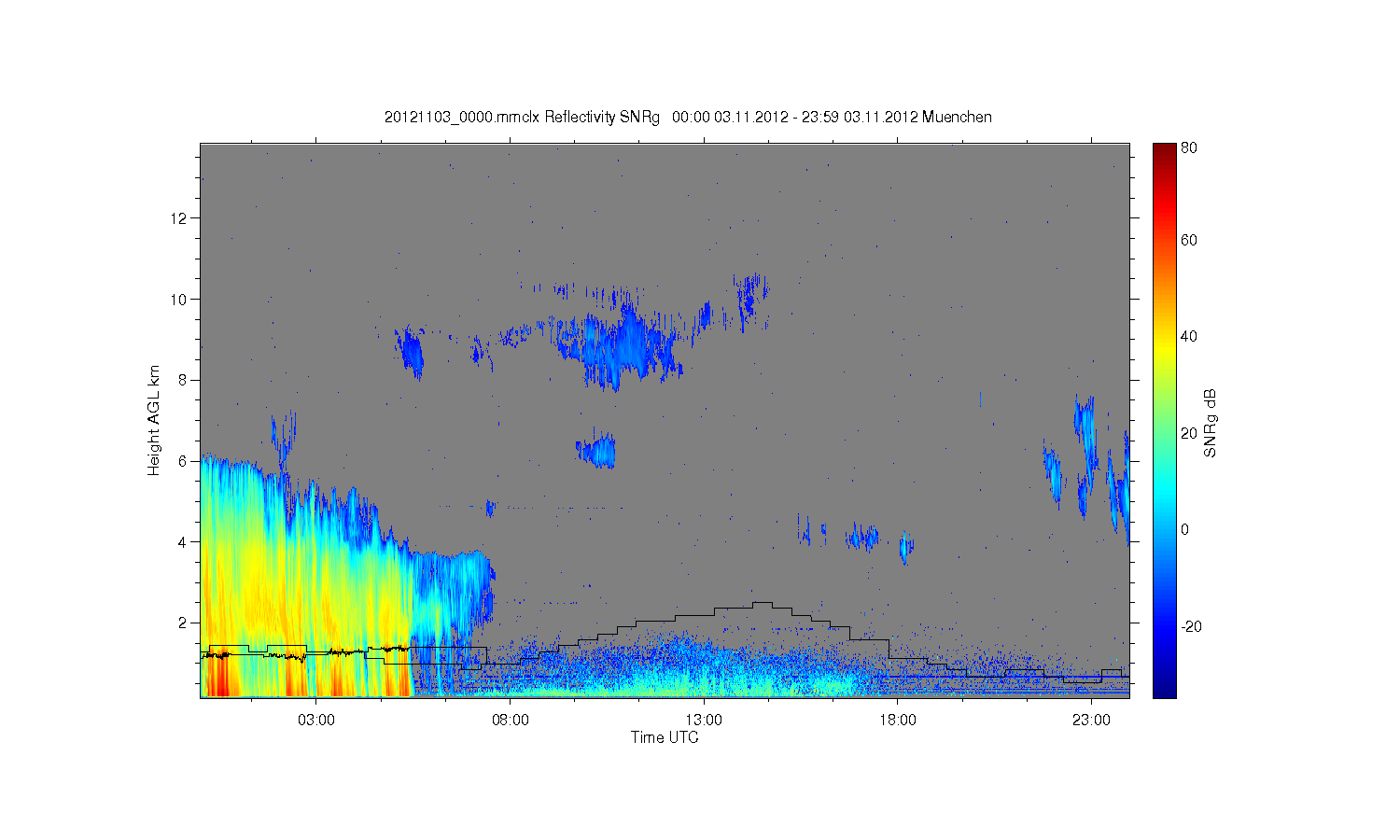Click the height tick label '2' on y-axis

click(x=184, y=623)
